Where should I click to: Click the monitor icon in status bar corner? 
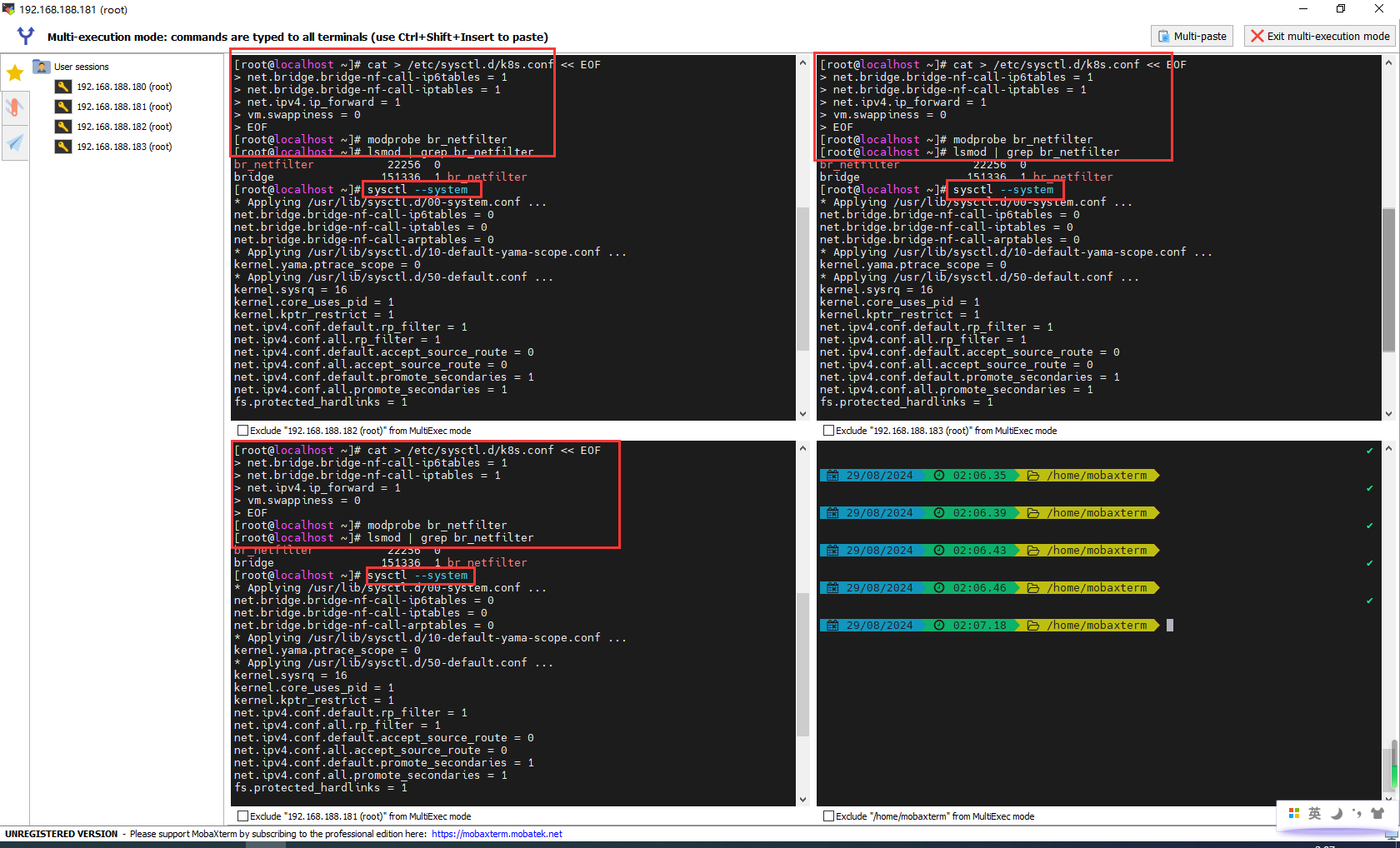(1392, 834)
